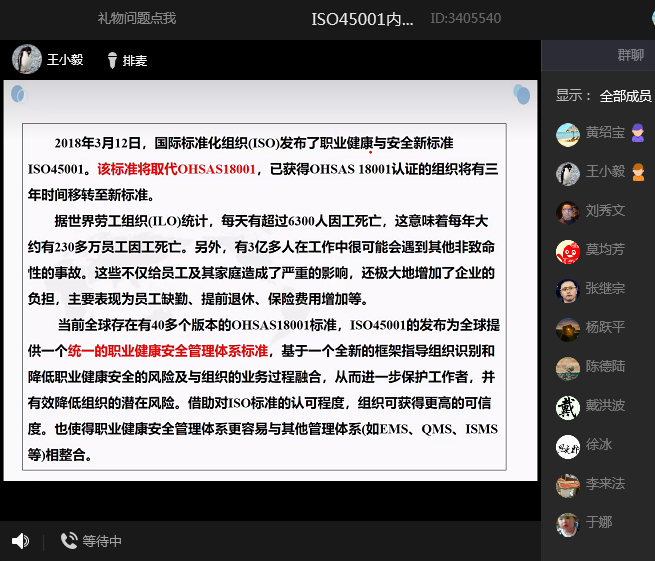This screenshot has height=561, width=655.
Task: Click the shared slide presentation area
Action: [270, 280]
